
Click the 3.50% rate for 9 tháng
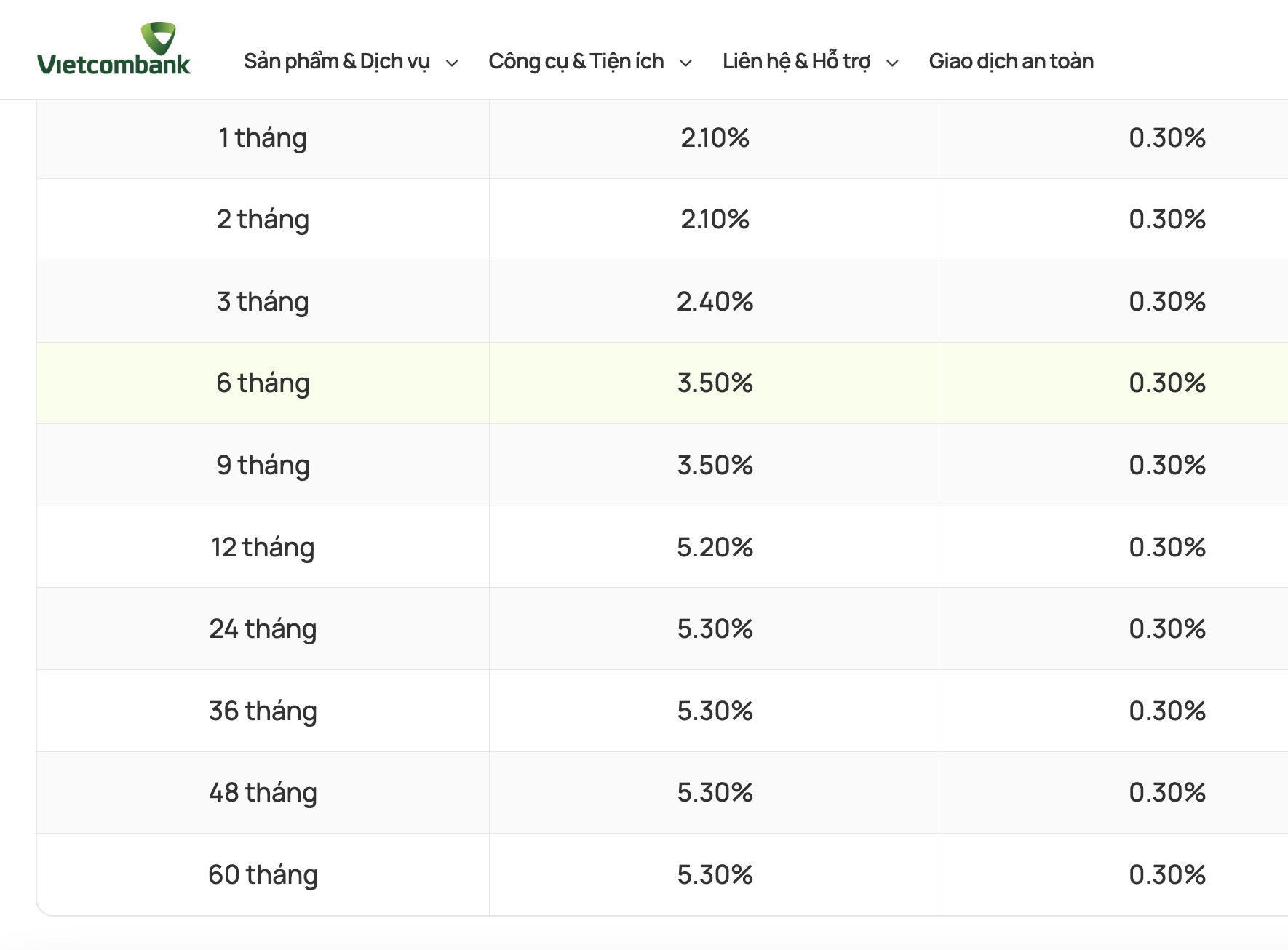point(715,466)
